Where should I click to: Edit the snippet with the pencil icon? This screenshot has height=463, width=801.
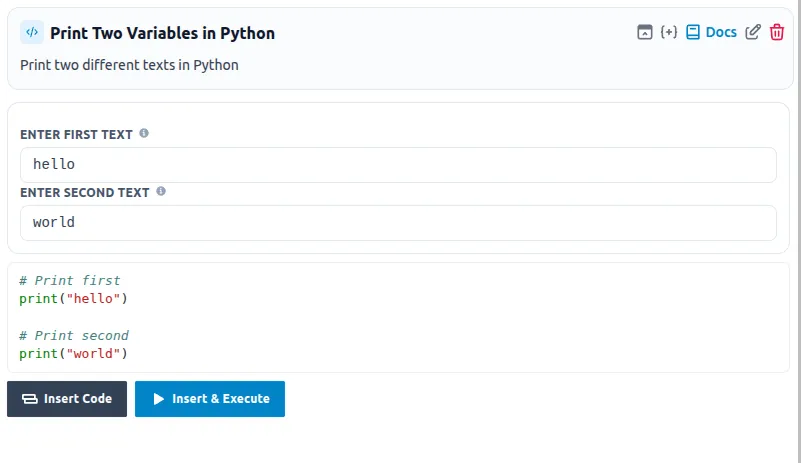(x=753, y=32)
